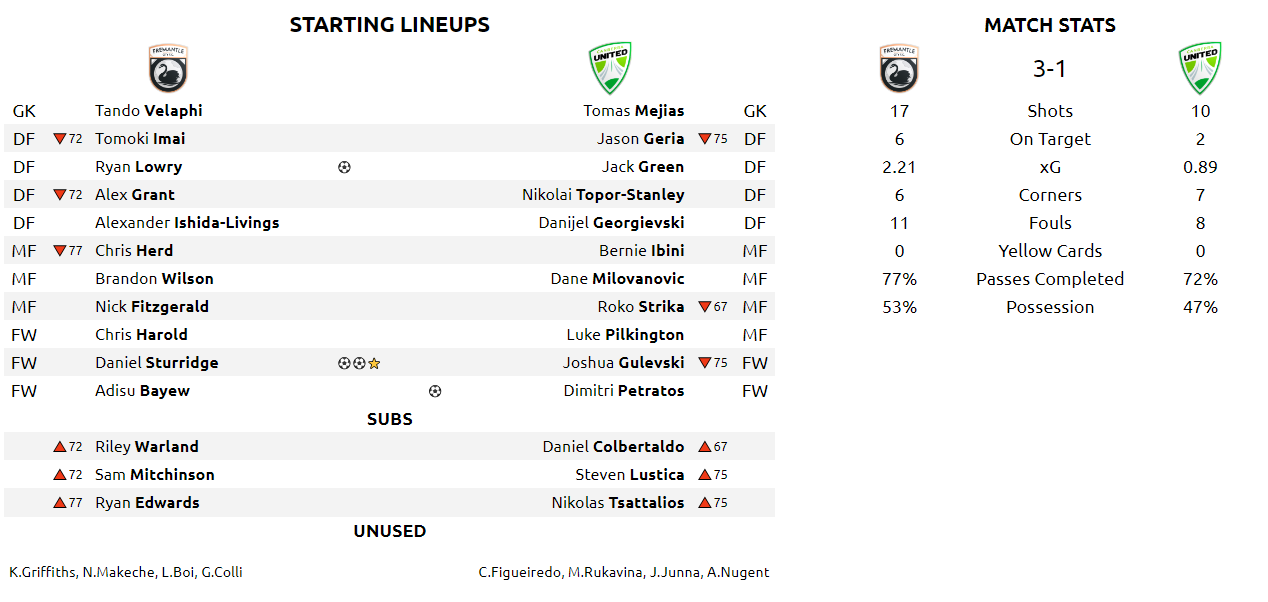This screenshot has height=602, width=1268.
Task: Click the red substituted-off arrow beside Tomoki Imai
Action: click(60, 139)
